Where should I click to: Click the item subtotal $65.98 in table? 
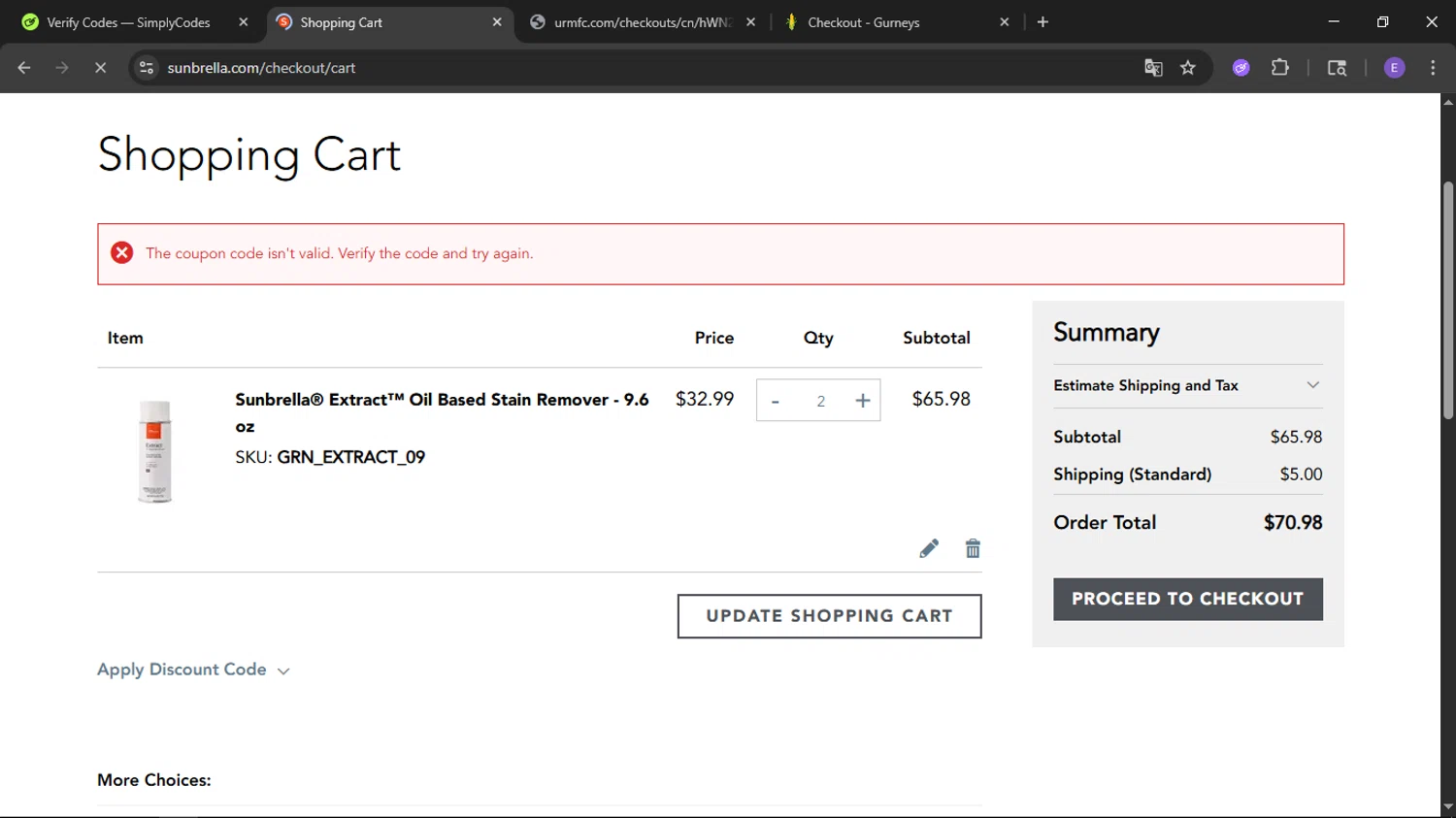tap(942, 399)
